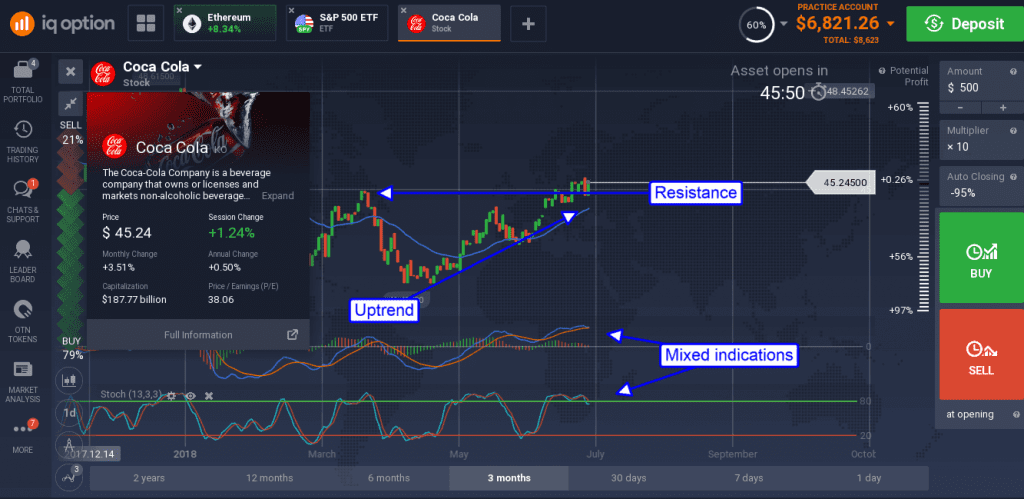Open the indicators icon with badge 3
The width and height of the screenshot is (1024, 499).
69,475
